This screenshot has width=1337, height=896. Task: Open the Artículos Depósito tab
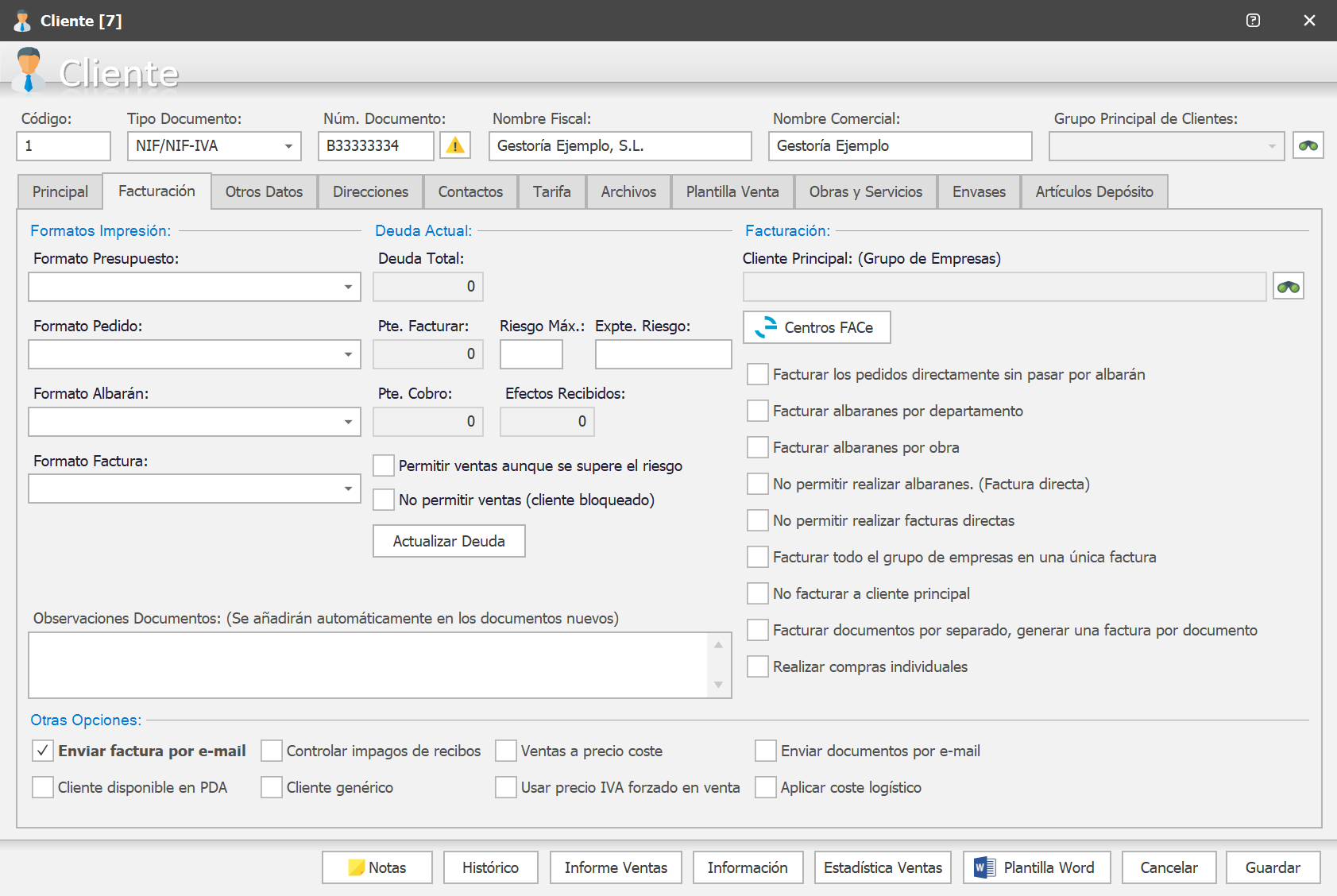click(1094, 191)
